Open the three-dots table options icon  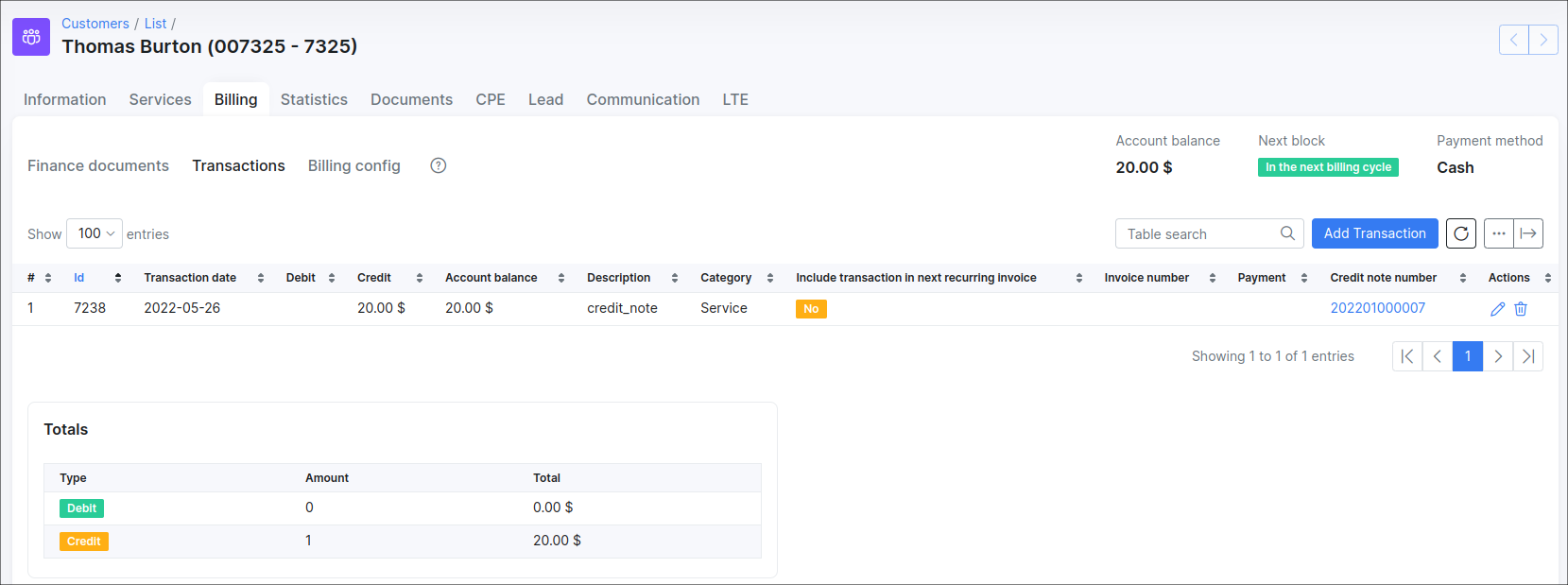(x=1499, y=233)
